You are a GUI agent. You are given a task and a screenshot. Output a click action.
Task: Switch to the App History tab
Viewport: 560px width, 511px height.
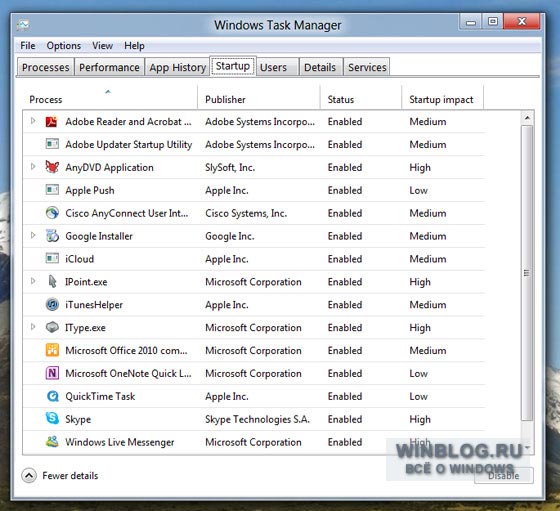tap(178, 67)
